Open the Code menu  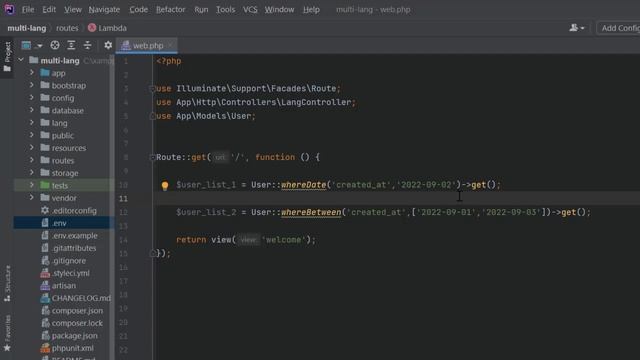[138, 9]
